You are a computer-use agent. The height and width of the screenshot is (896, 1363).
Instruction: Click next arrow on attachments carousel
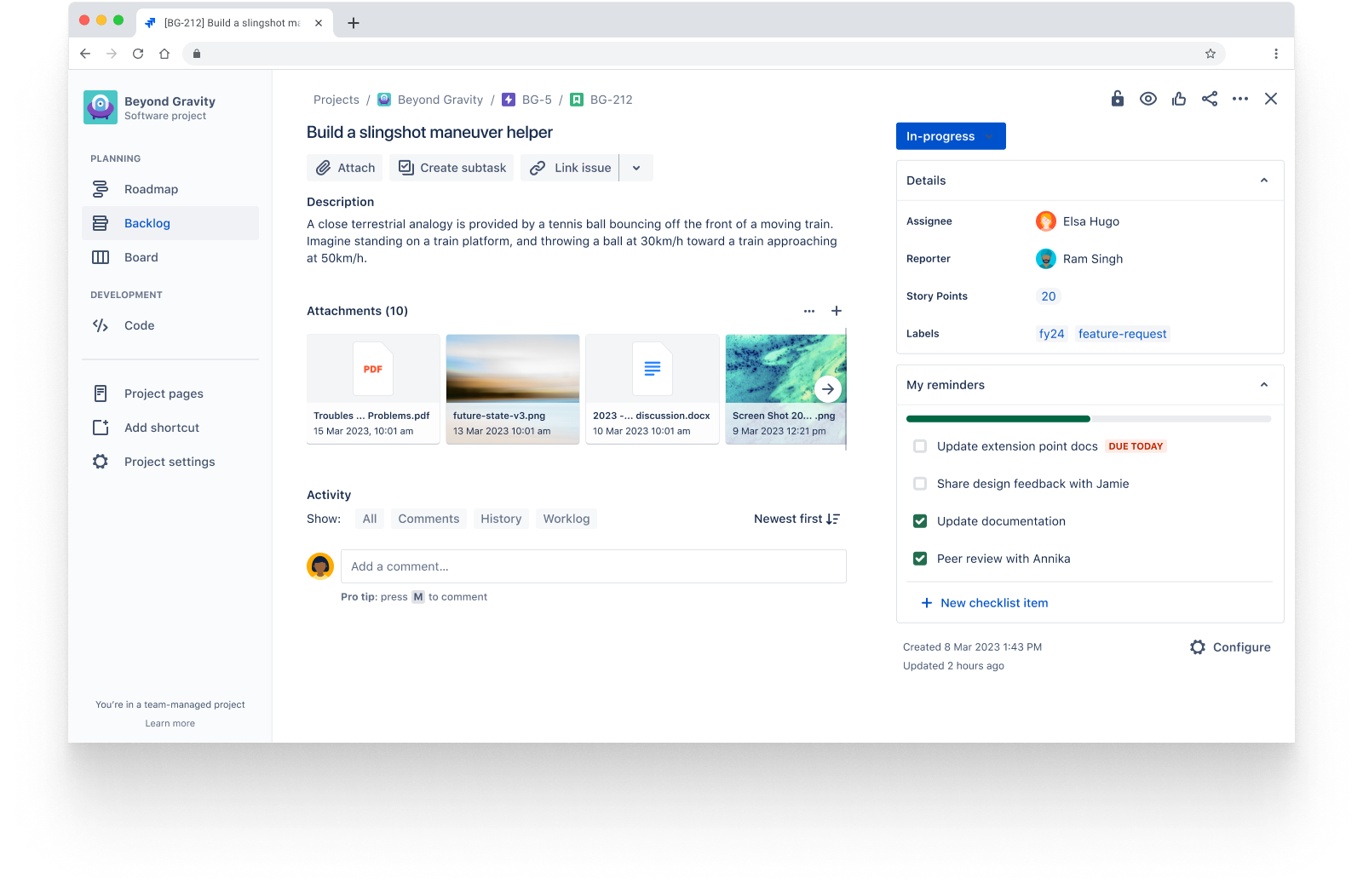coord(828,389)
